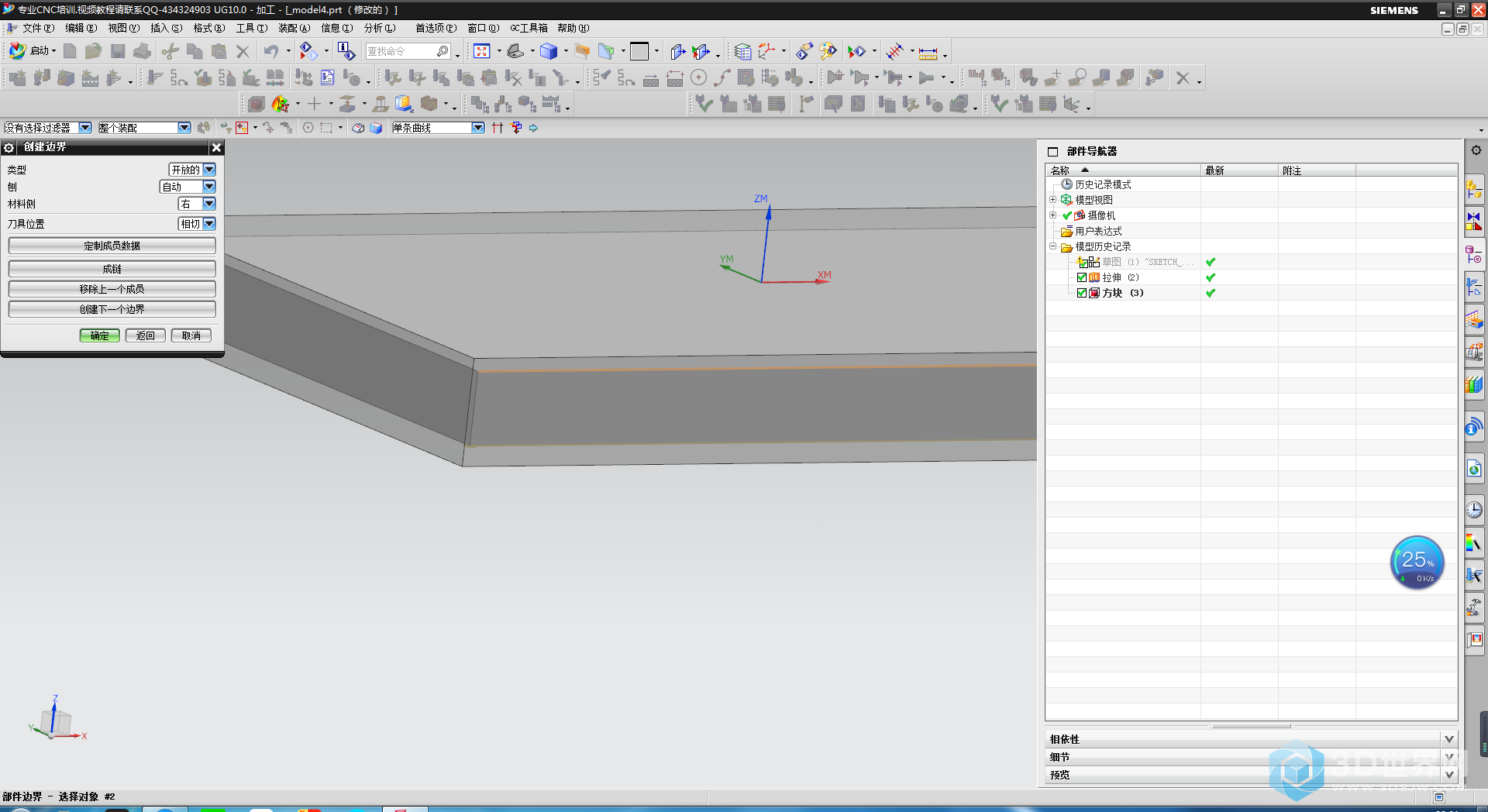Close the 创建边界 dialog with X
The height and width of the screenshot is (812, 1488).
pyautogui.click(x=216, y=147)
